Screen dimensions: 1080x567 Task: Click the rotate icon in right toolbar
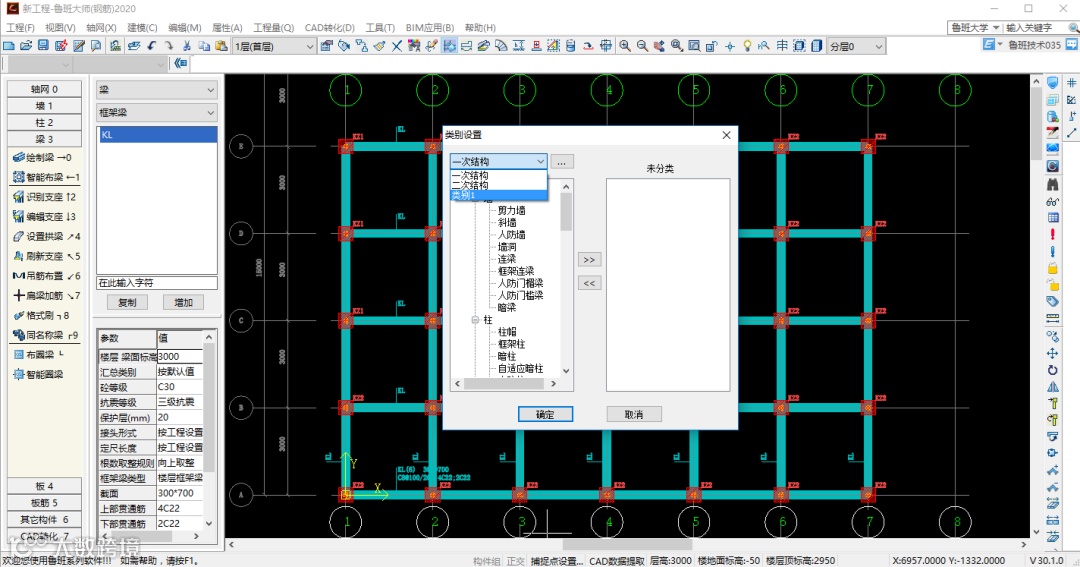1052,369
